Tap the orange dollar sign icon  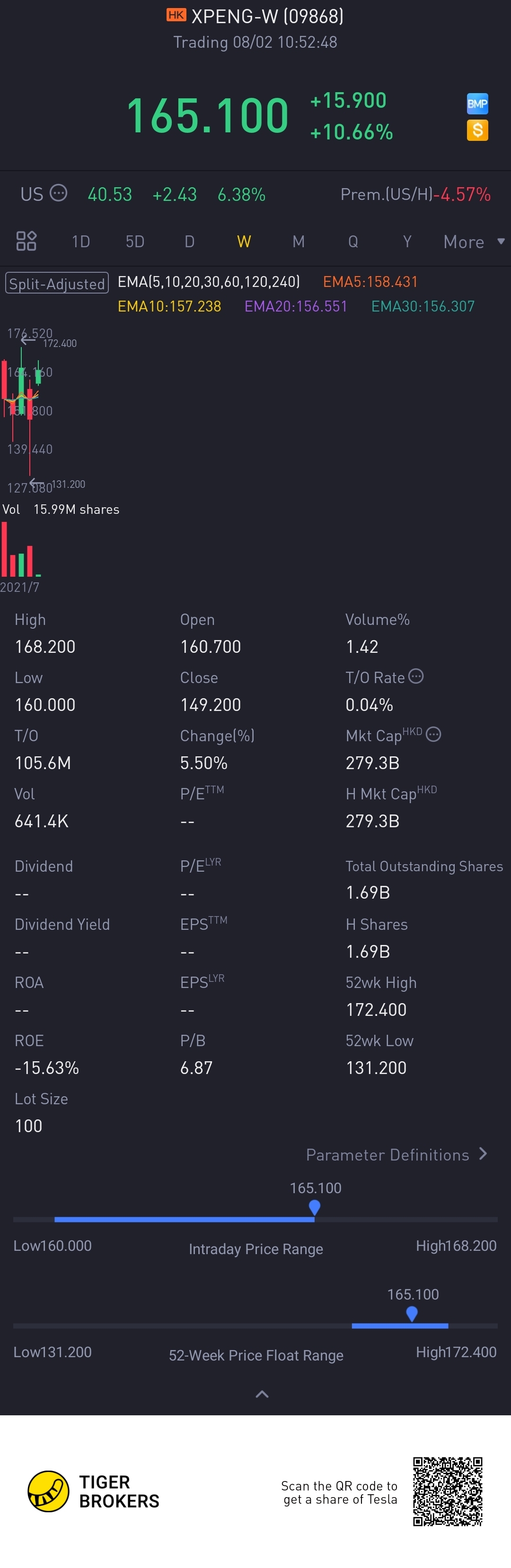pos(477,130)
